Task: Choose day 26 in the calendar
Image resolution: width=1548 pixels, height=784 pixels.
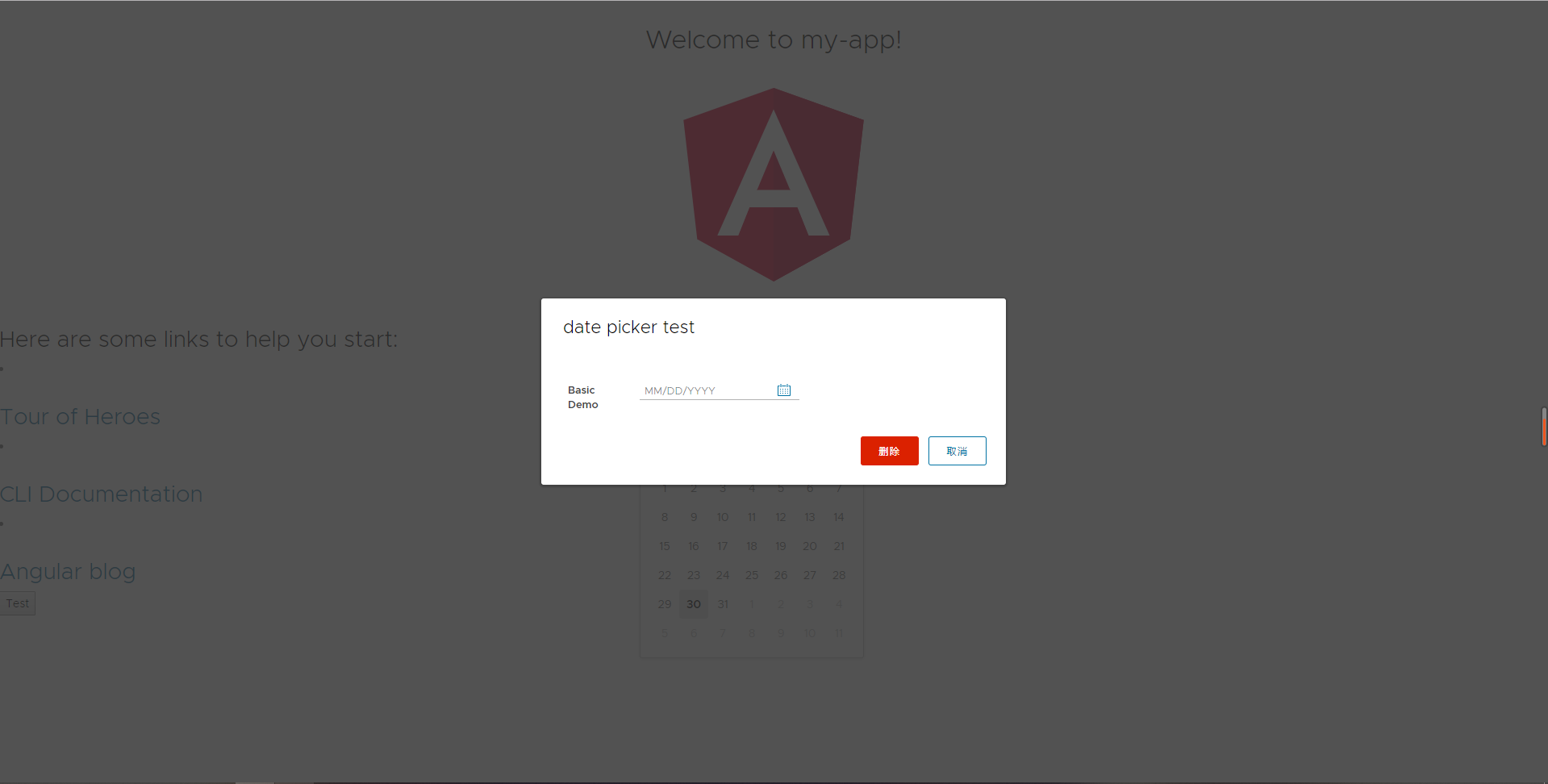Action: point(781,575)
